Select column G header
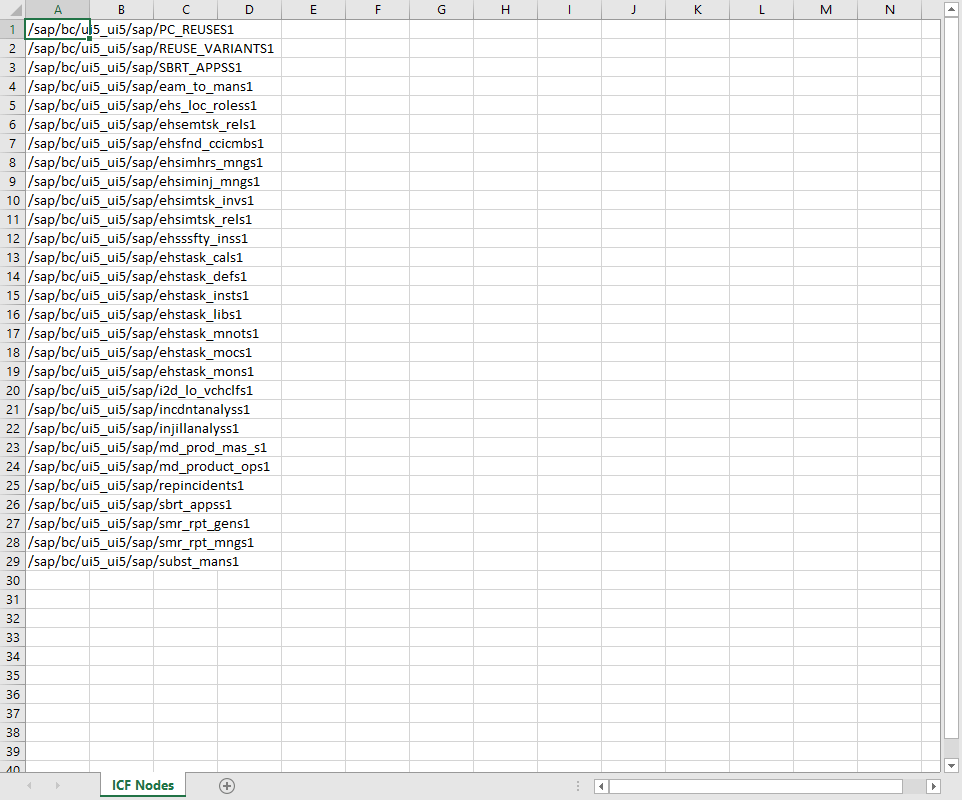 (441, 10)
